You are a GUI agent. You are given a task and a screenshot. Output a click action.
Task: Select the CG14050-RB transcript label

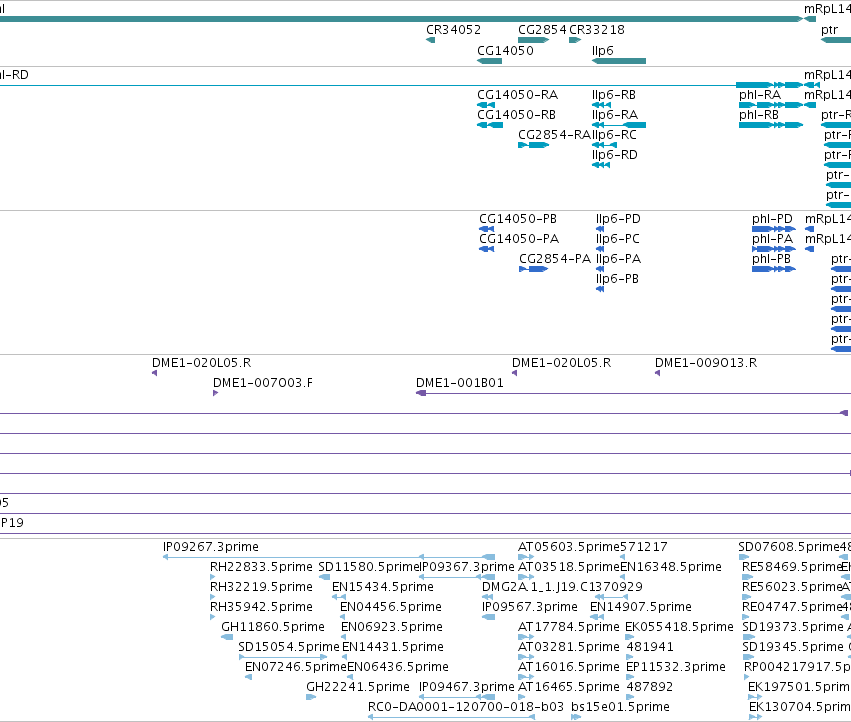click(516, 115)
